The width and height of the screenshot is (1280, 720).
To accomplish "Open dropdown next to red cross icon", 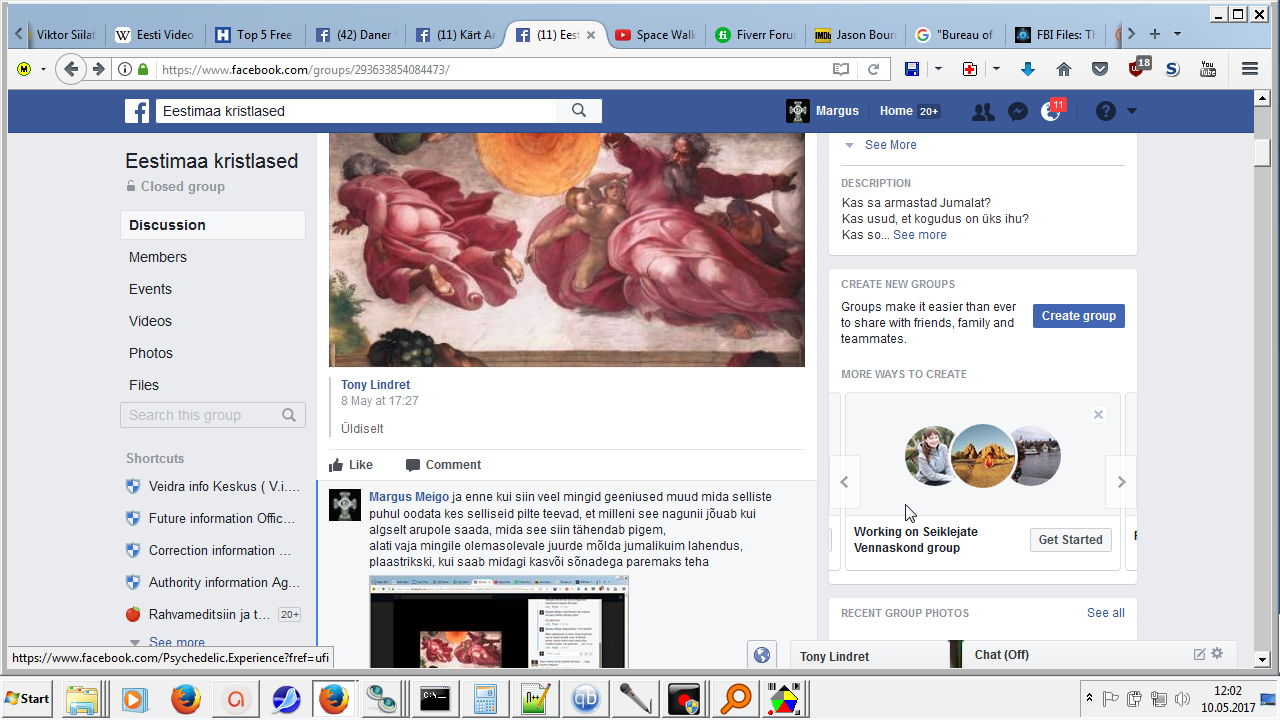I will tap(996, 69).
